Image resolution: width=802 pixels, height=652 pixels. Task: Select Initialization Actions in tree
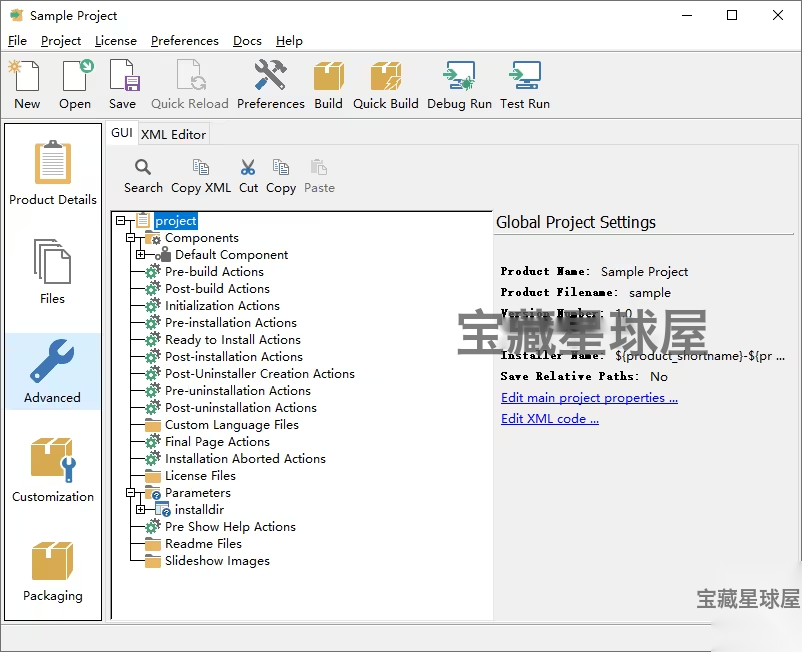pos(222,306)
